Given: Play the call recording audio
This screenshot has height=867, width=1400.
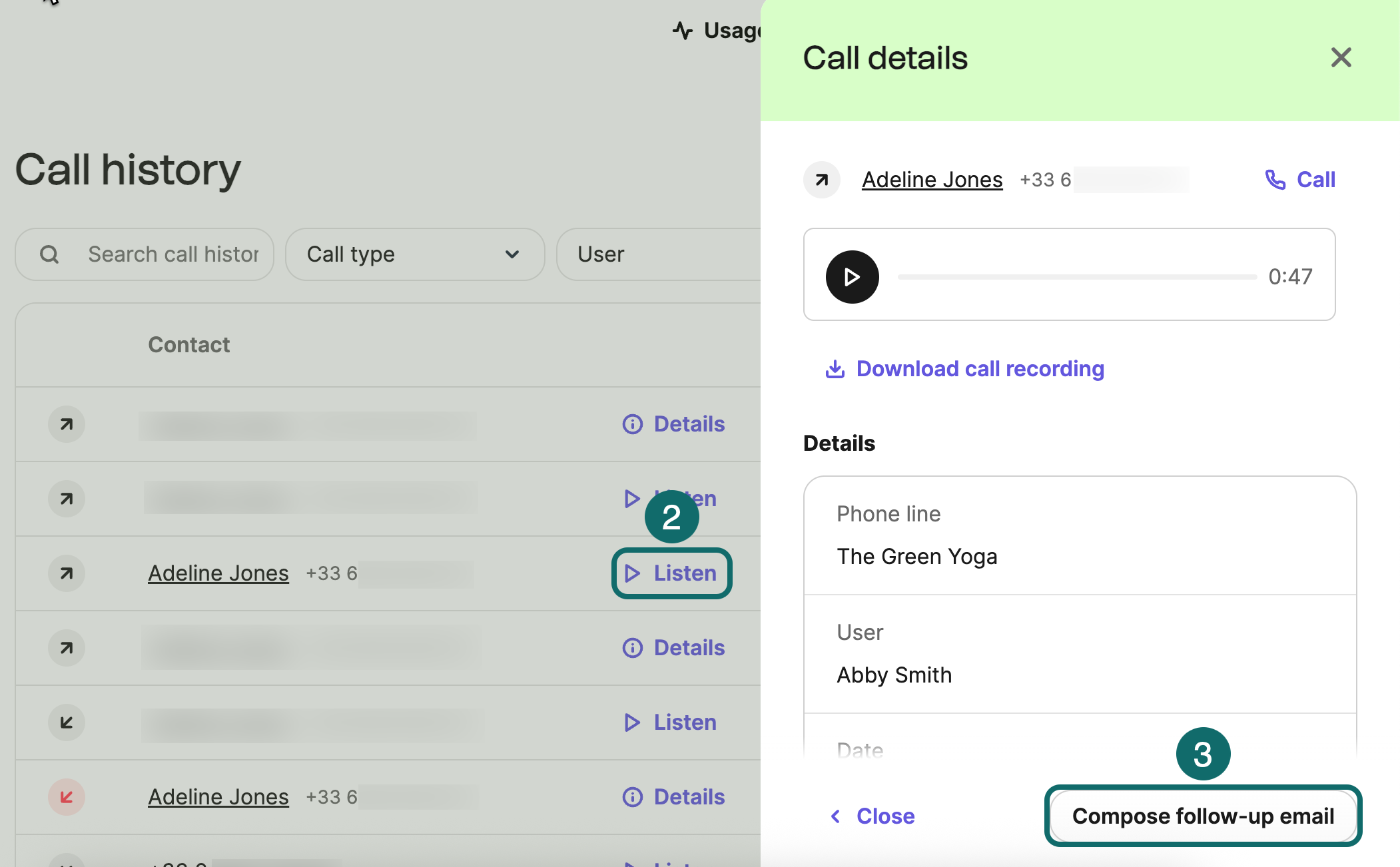Looking at the screenshot, I should coord(852,276).
